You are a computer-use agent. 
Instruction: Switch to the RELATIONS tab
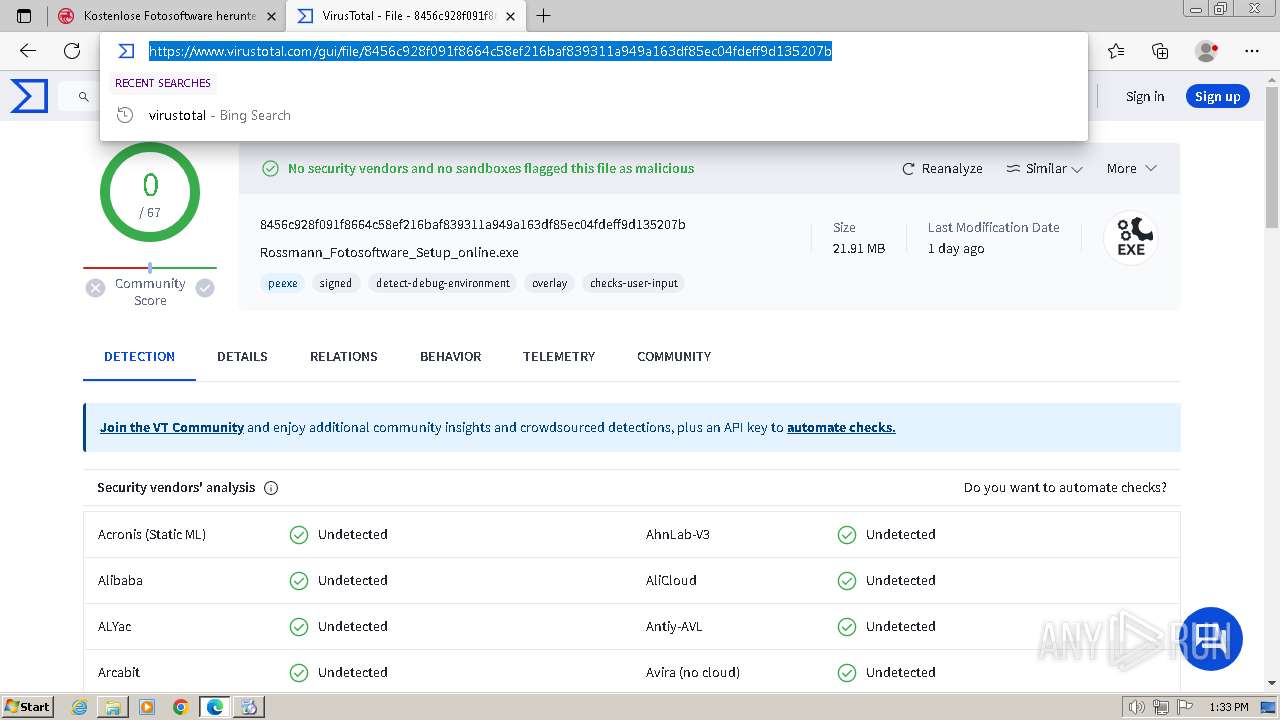pos(344,357)
